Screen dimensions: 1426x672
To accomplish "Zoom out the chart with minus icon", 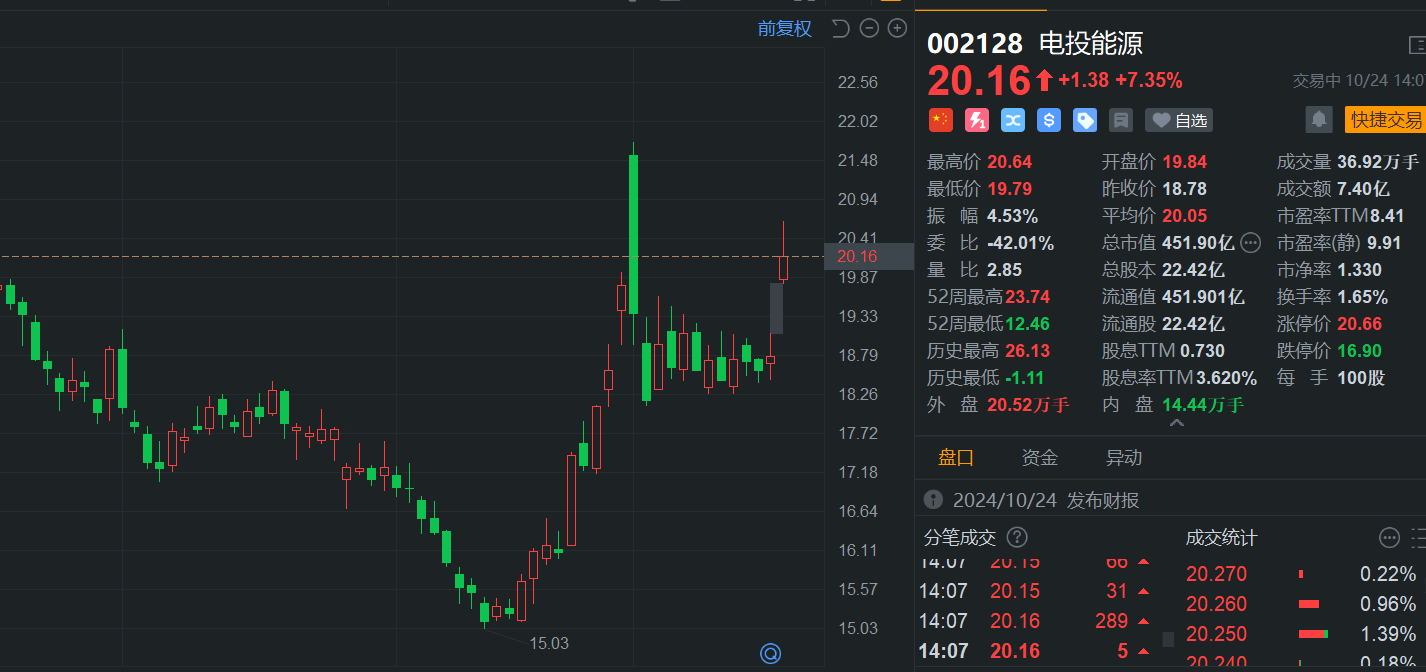I will 869,28.
